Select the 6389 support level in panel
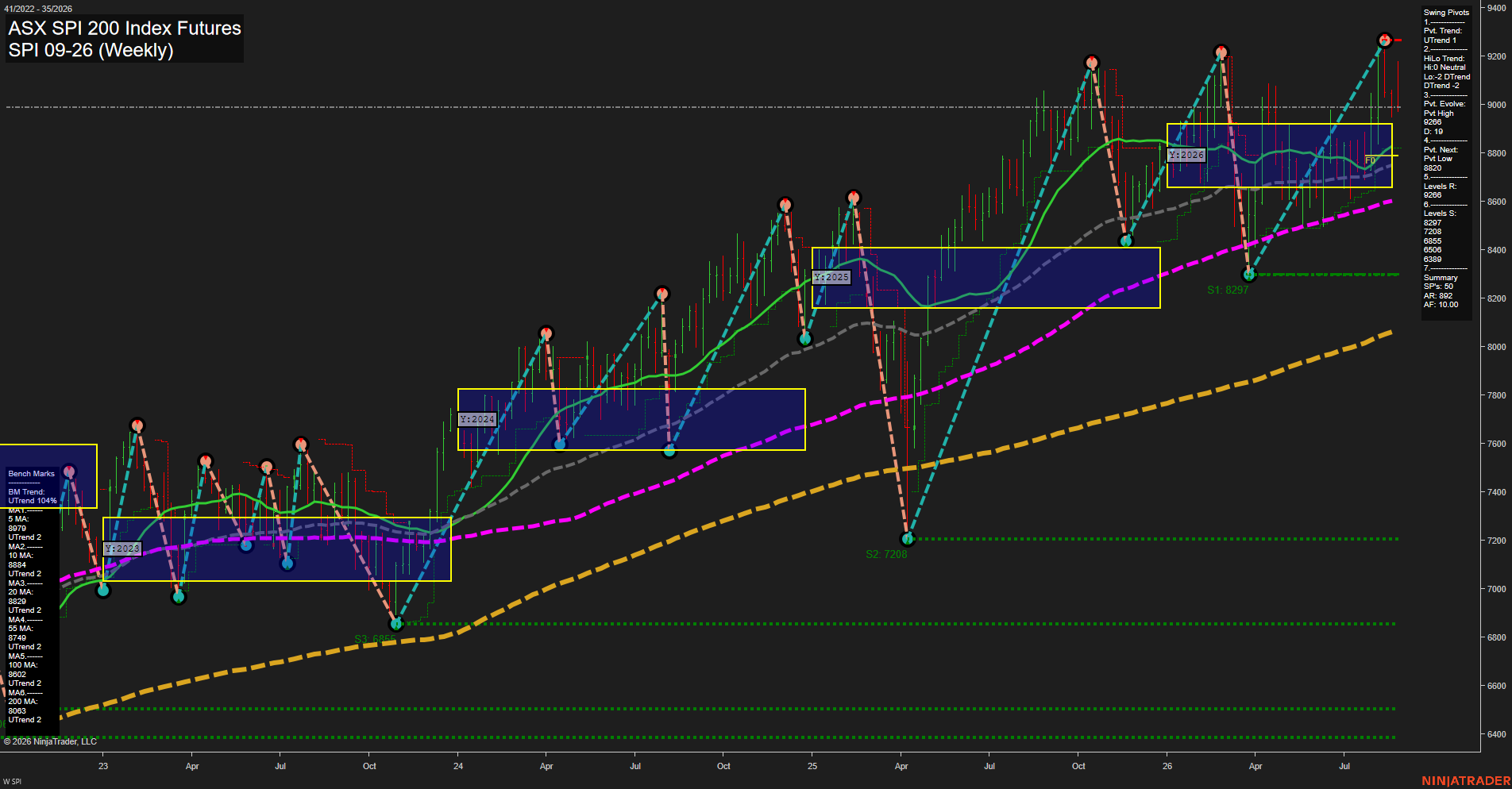This screenshot has width=1512, height=789. coord(1433,260)
